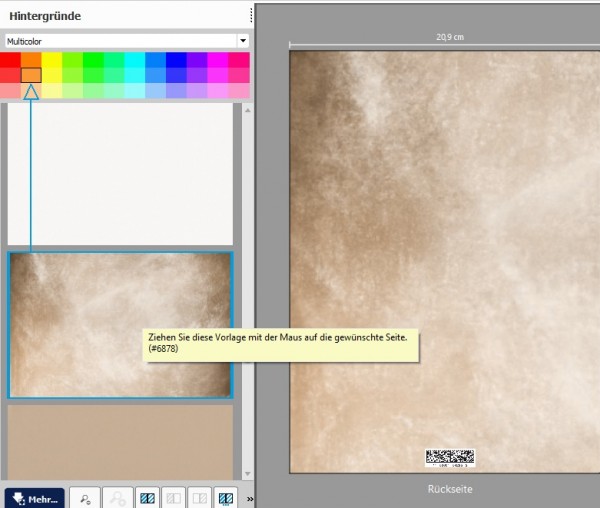Viewport: 600px width, 508px height.
Task: Click scroll down arrow of backgrounds list
Action: pos(238,475)
